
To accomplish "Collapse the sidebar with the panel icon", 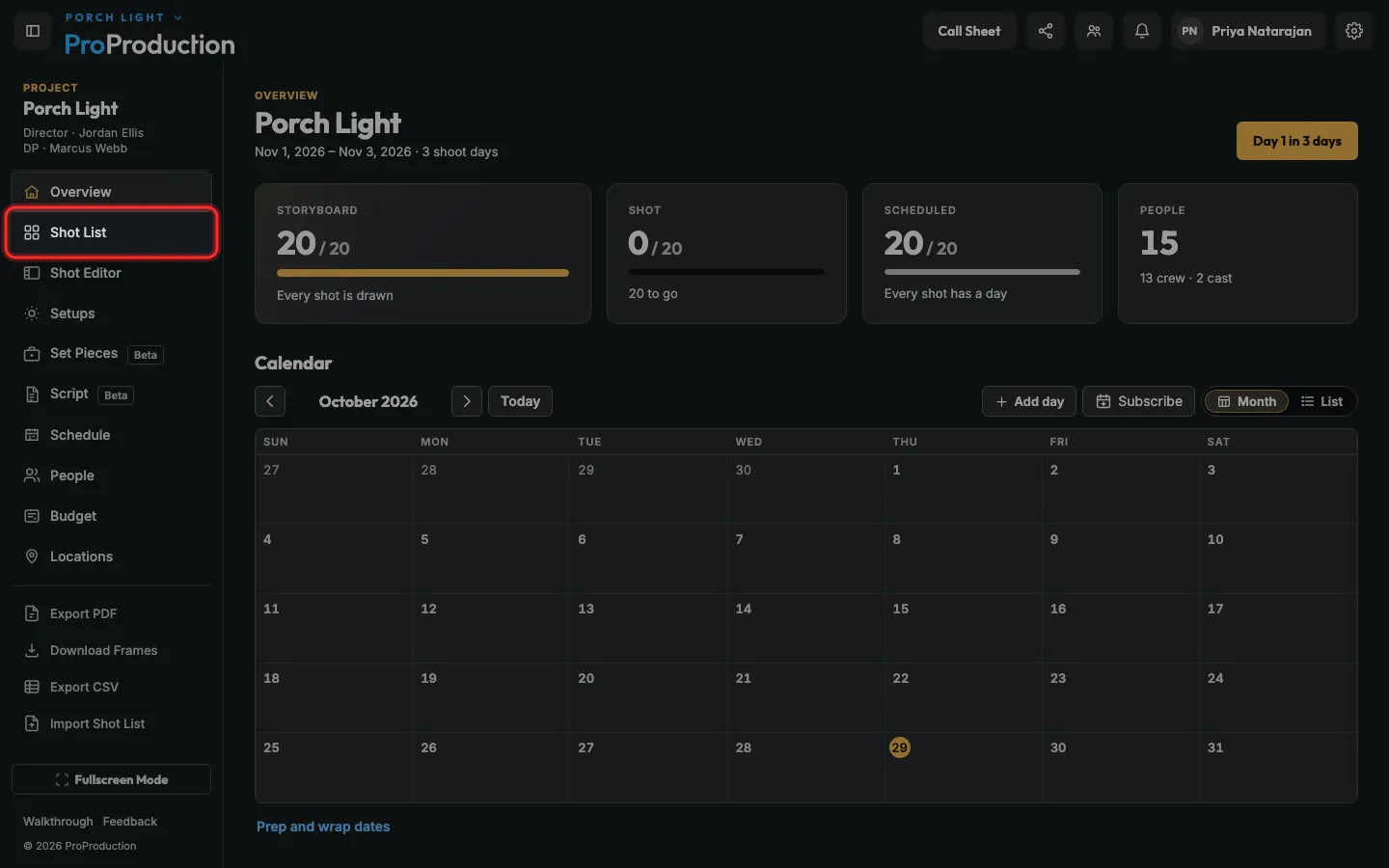I will pyautogui.click(x=33, y=31).
